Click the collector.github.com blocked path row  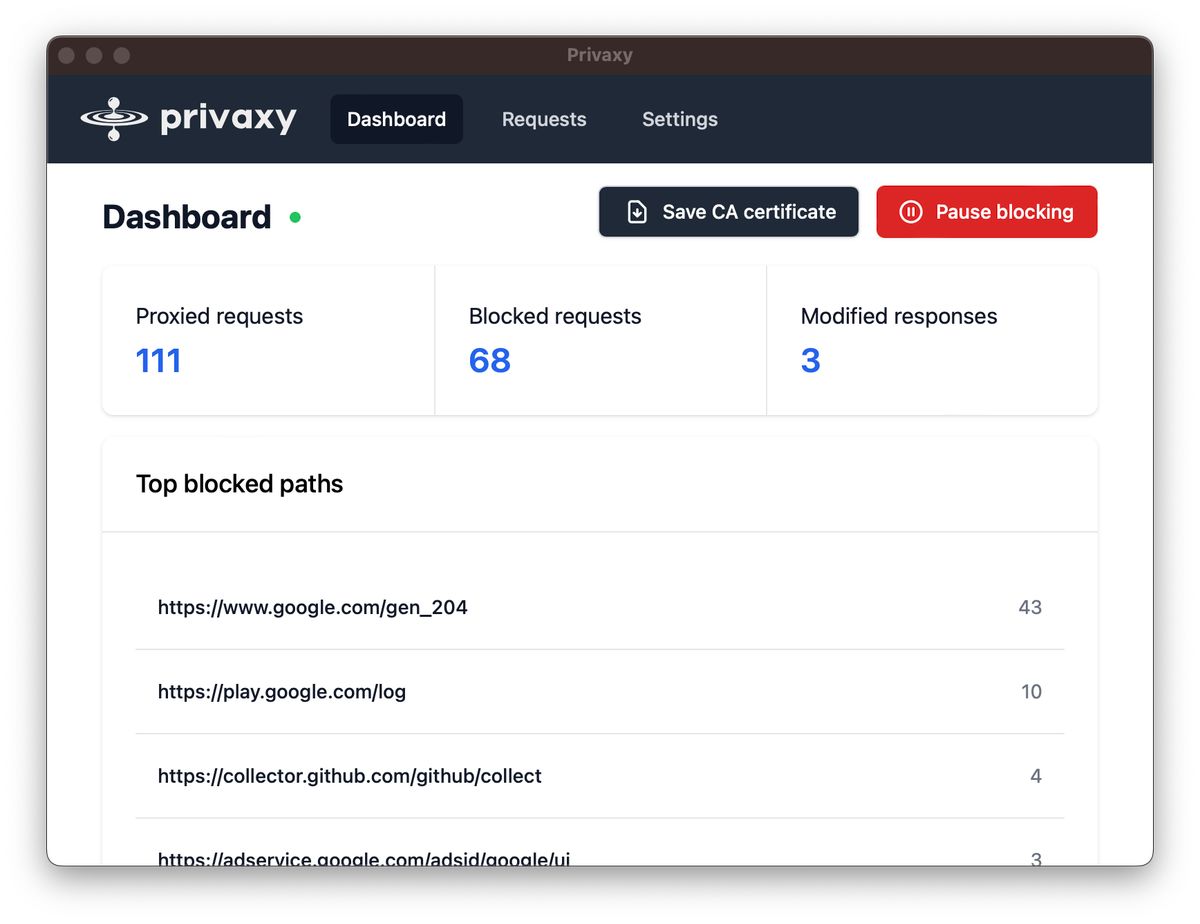350,776
